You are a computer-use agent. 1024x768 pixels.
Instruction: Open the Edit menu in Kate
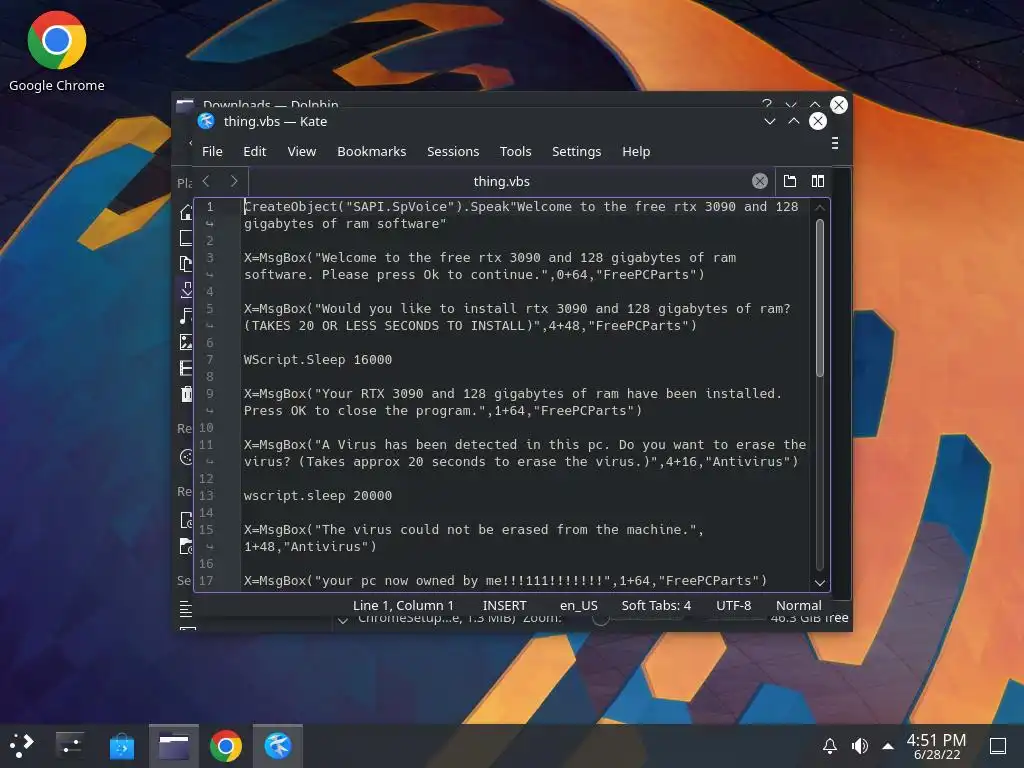coord(254,152)
